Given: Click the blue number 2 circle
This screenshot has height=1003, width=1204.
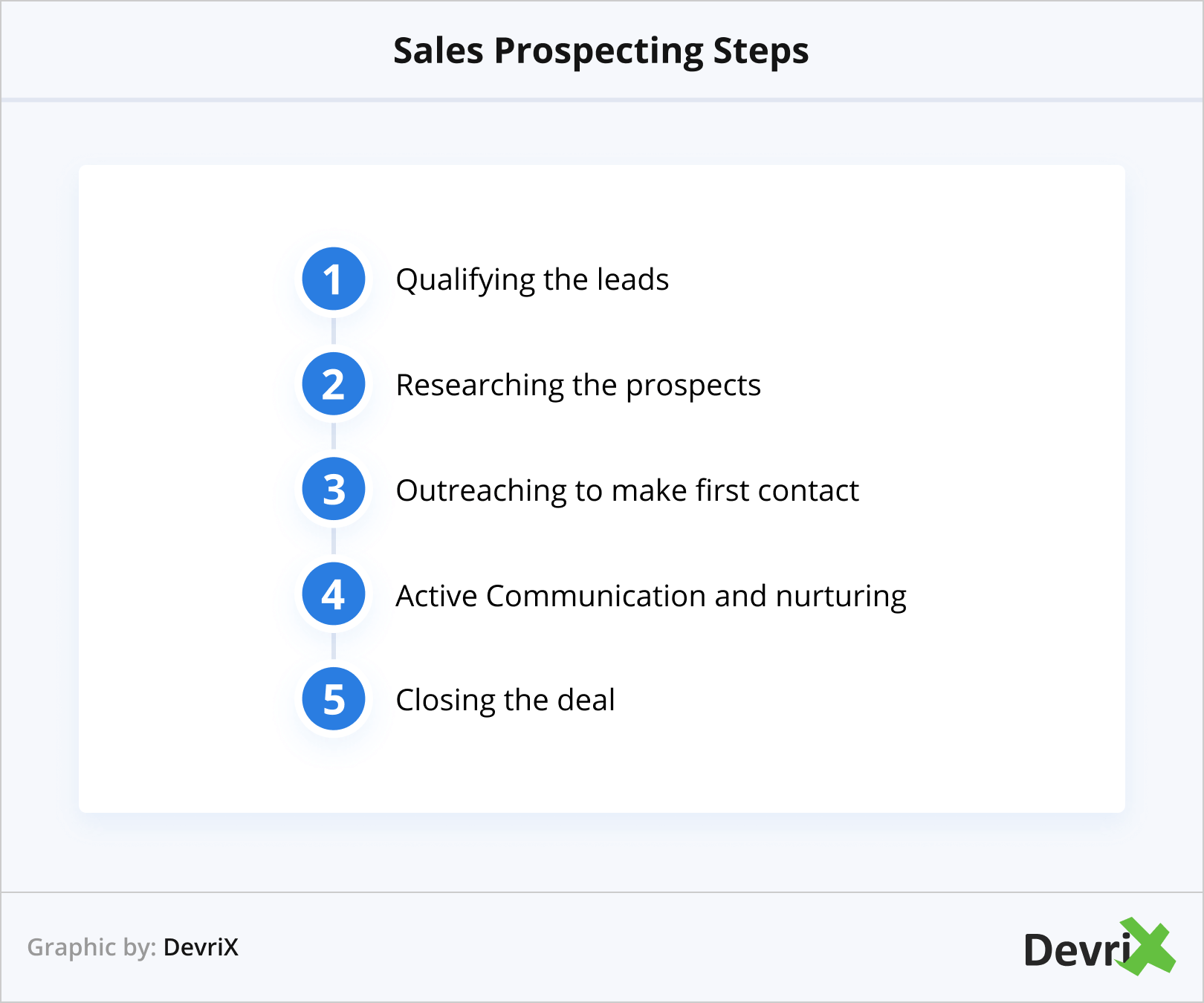Looking at the screenshot, I should [x=333, y=384].
